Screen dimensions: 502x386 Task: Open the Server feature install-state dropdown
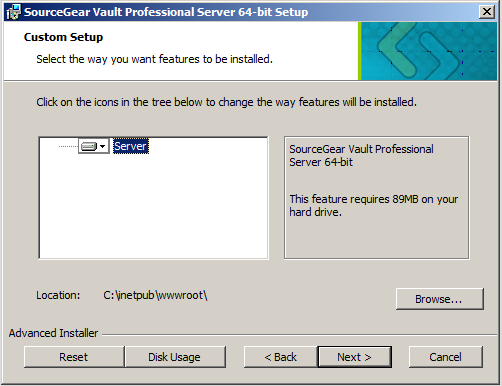(x=94, y=146)
